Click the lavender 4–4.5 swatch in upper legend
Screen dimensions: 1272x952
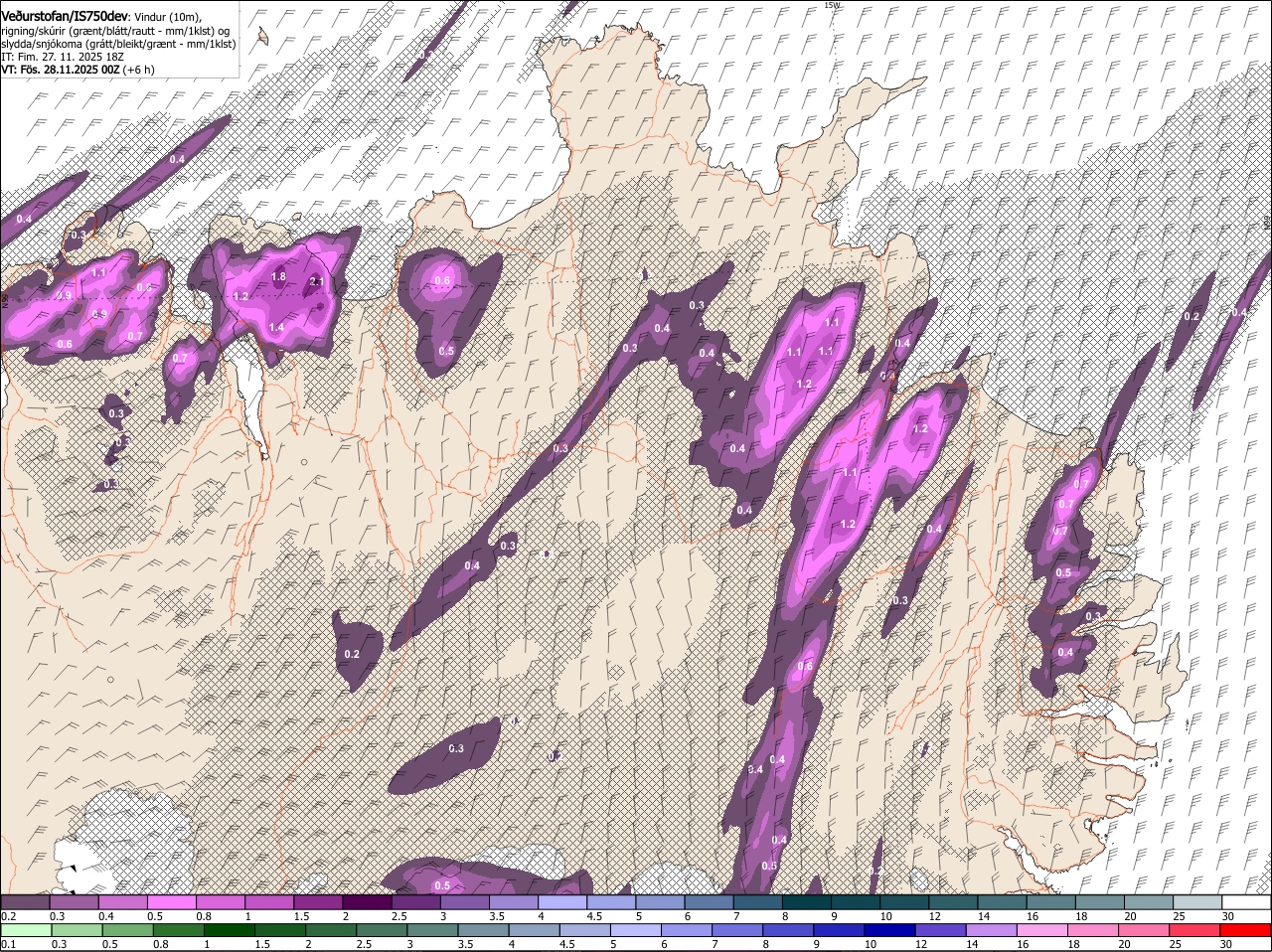(x=562, y=902)
